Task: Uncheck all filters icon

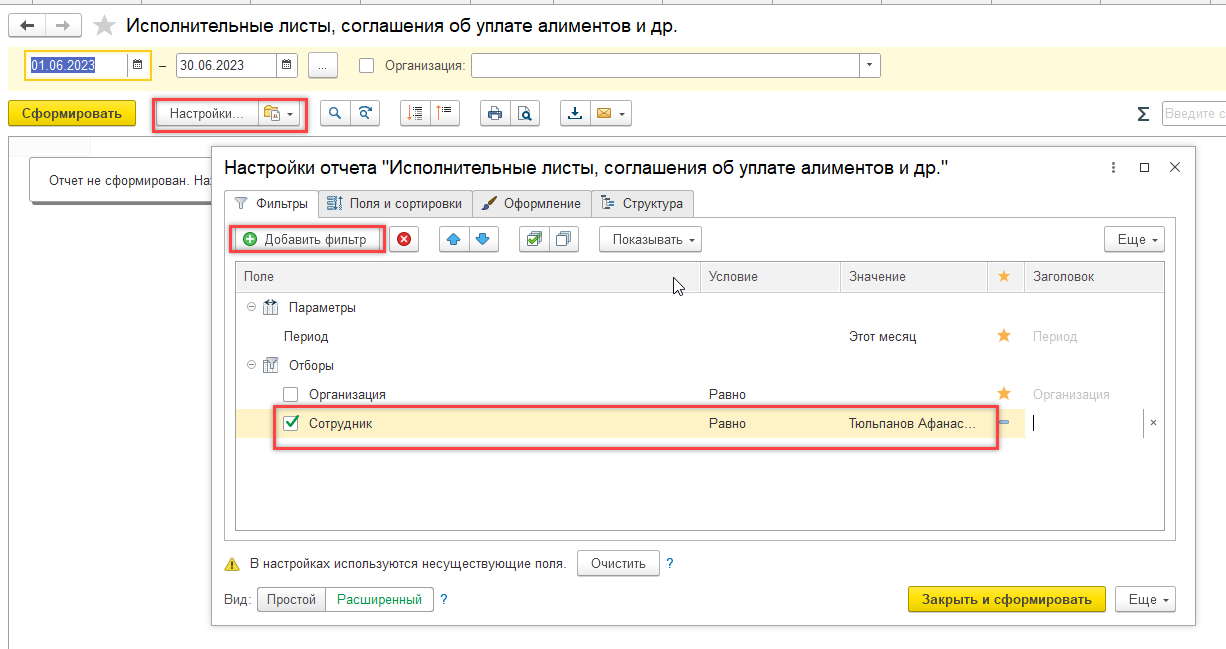Action: click(564, 239)
